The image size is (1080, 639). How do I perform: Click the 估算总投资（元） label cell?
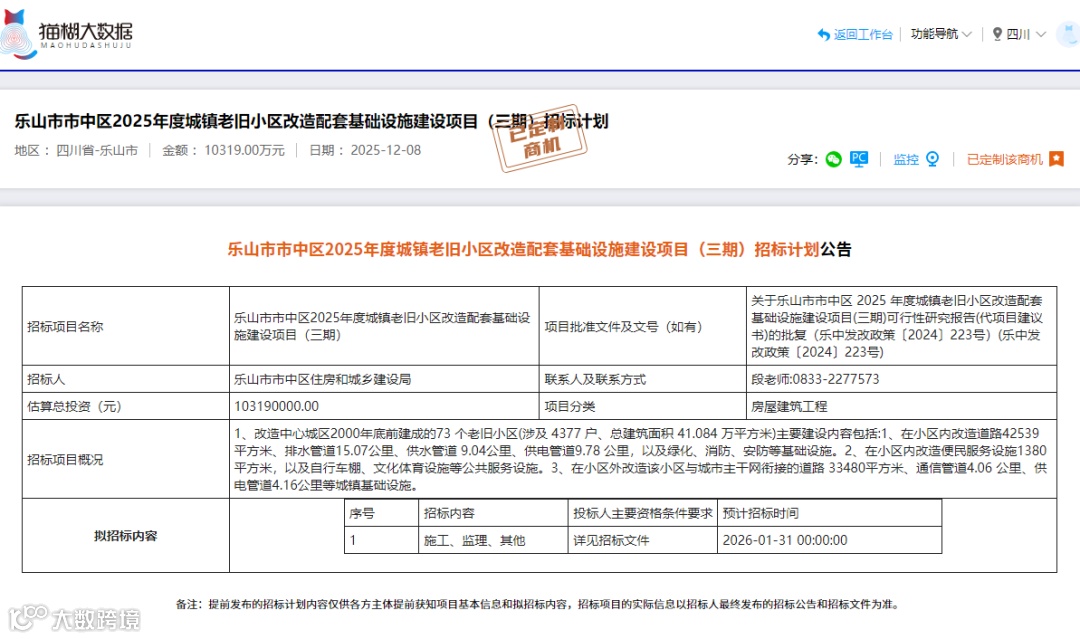tap(125, 406)
